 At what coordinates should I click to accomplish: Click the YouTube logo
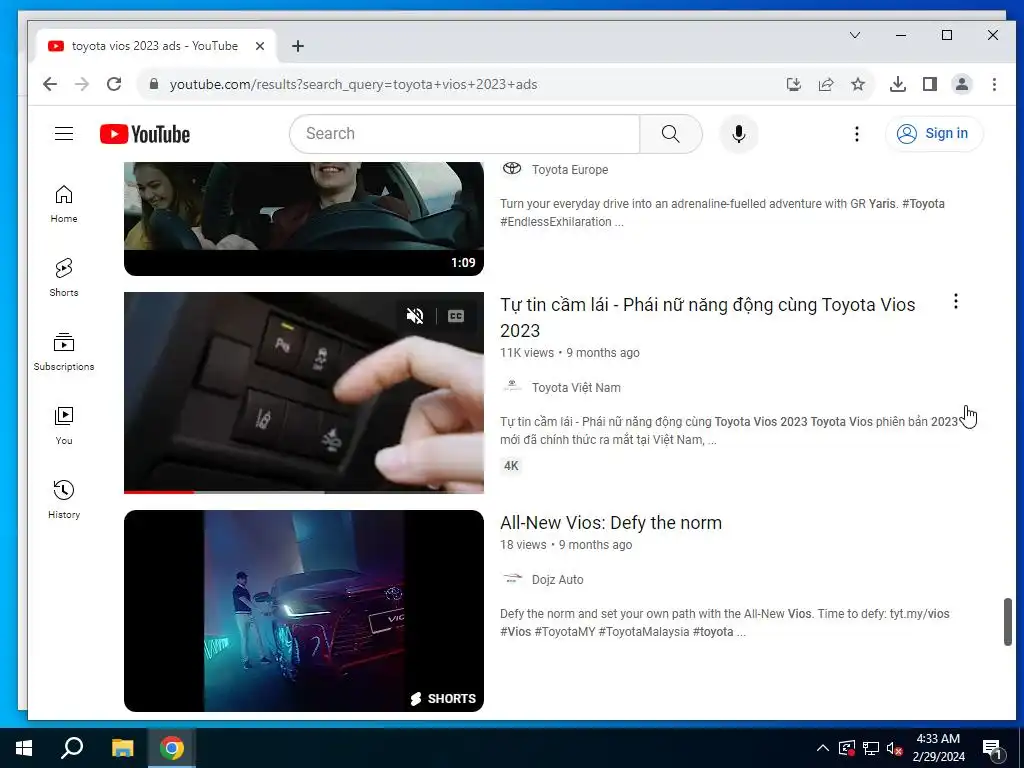point(145,134)
